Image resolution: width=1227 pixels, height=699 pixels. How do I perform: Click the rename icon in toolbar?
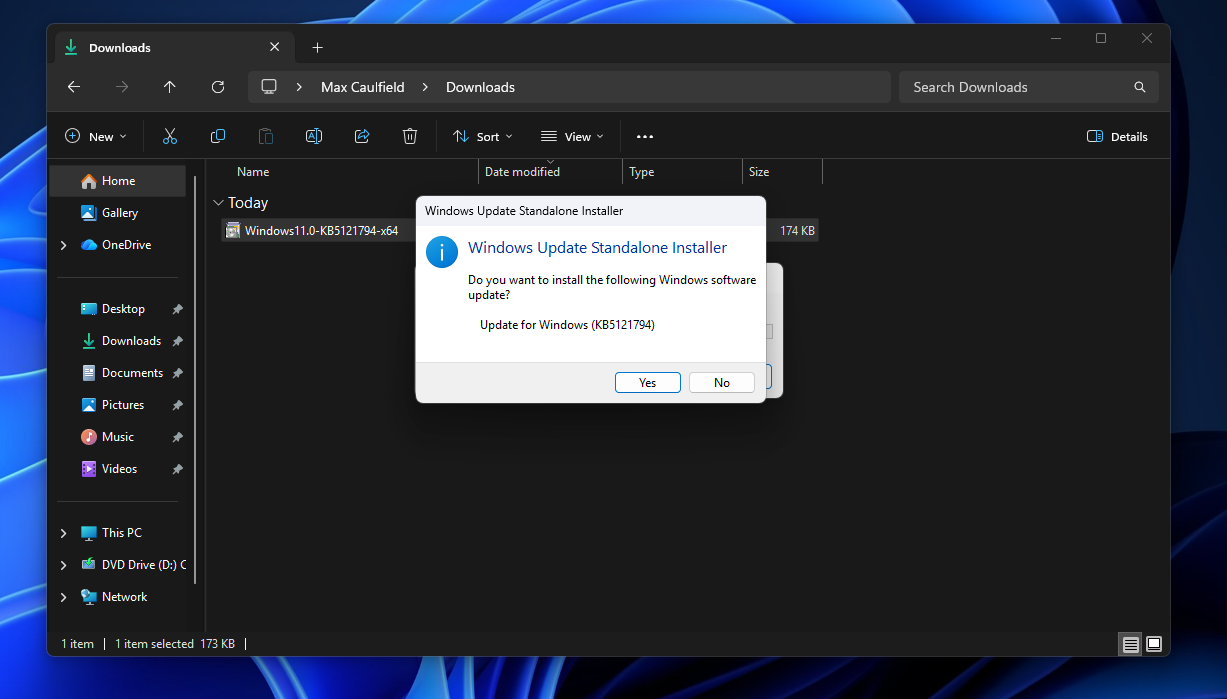[314, 136]
